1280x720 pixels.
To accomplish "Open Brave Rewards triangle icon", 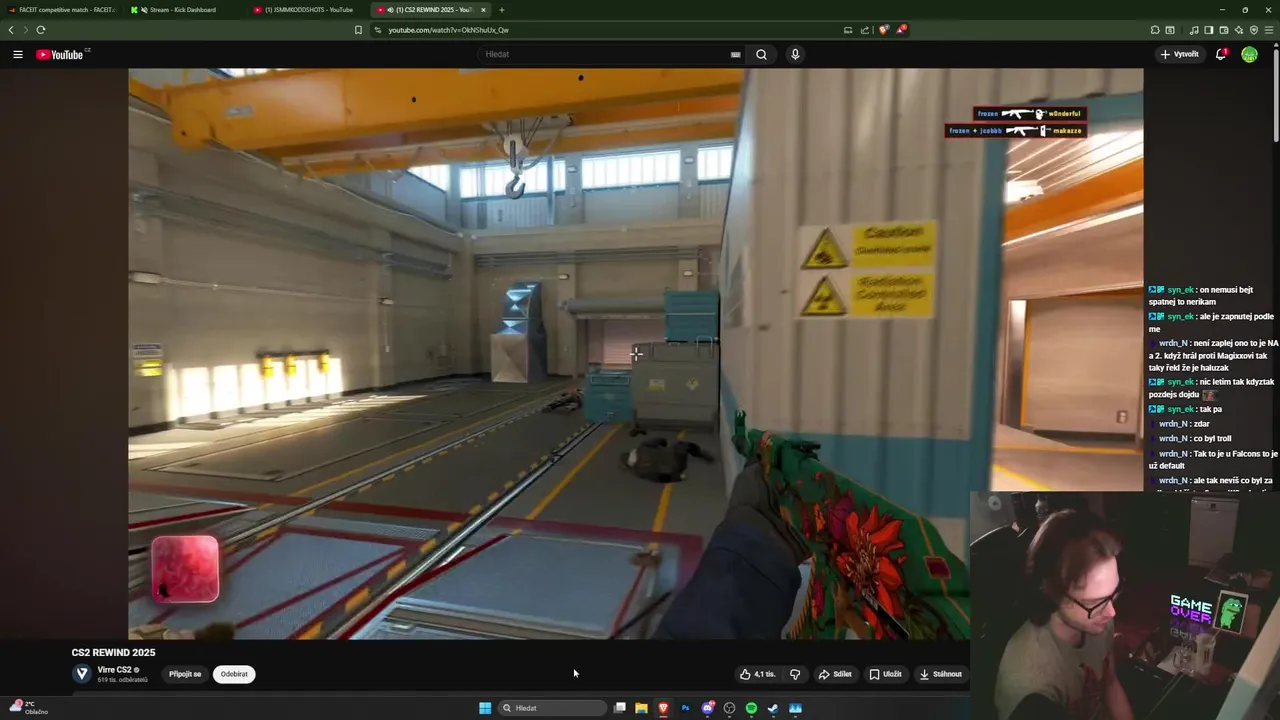I will pyautogui.click(x=901, y=30).
